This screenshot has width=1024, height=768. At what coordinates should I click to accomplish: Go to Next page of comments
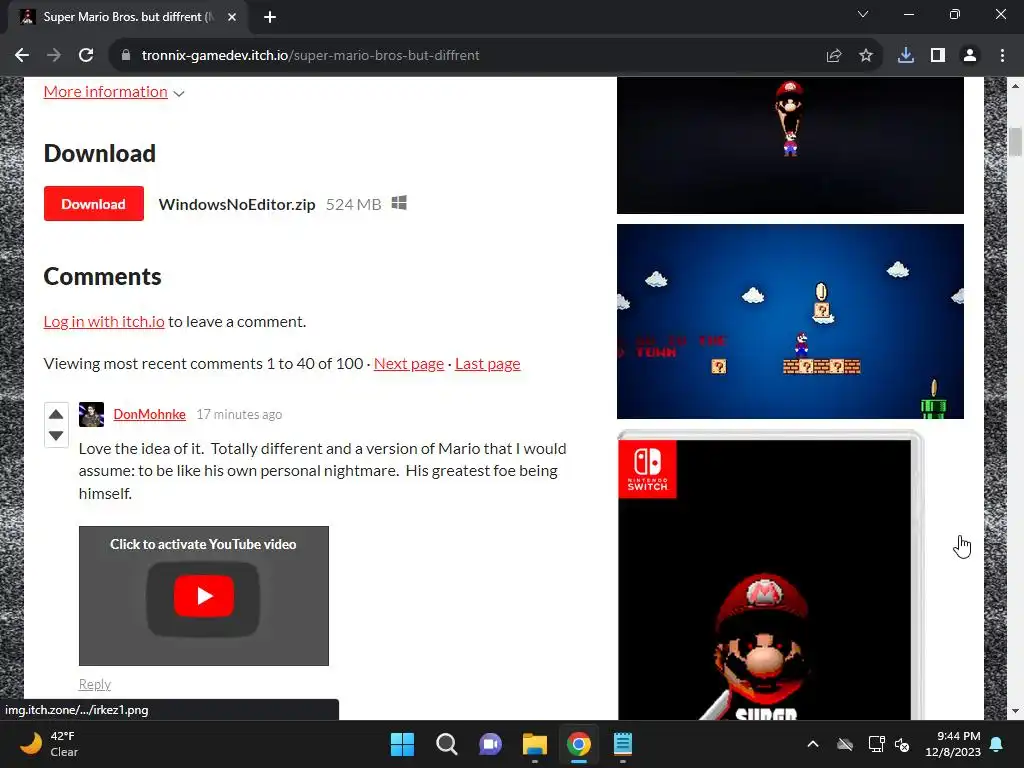(409, 364)
